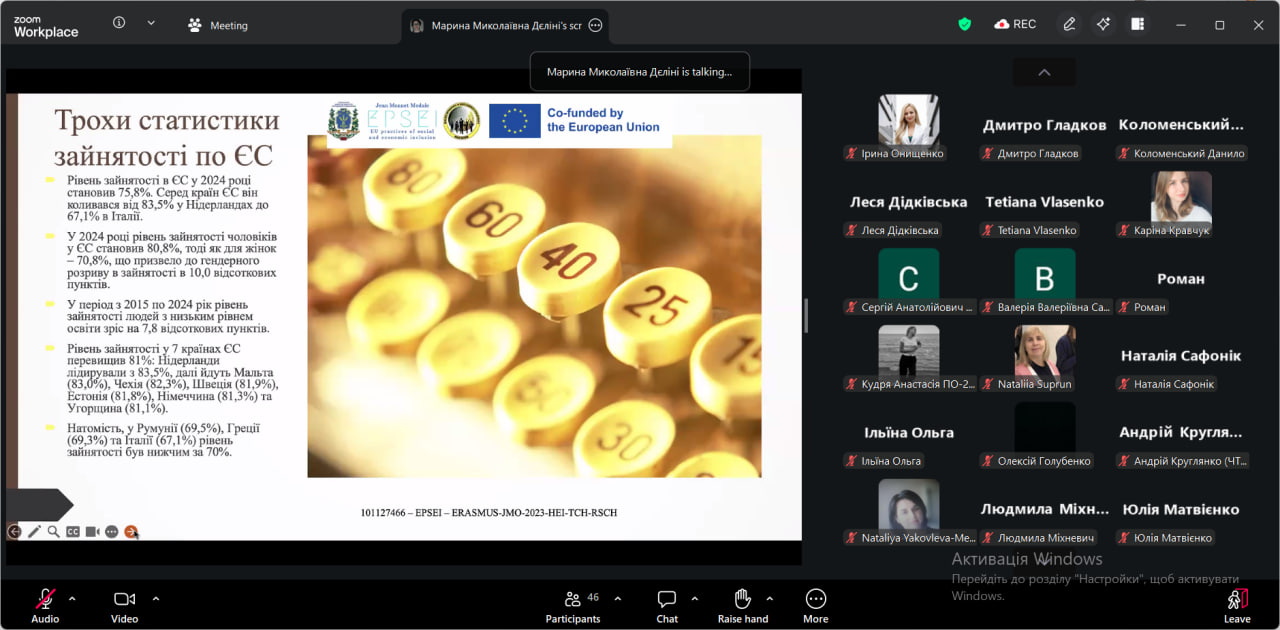The image size is (1280, 630).
Task: Unmute the microphone with Audio button
Action: click(x=45, y=605)
